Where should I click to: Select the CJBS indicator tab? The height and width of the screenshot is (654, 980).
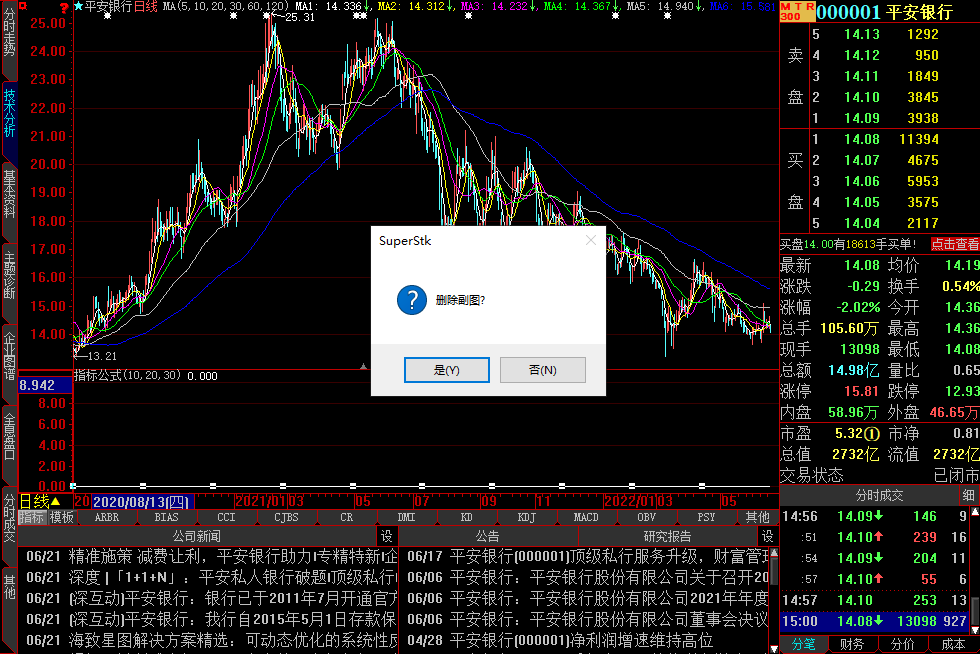point(286,518)
